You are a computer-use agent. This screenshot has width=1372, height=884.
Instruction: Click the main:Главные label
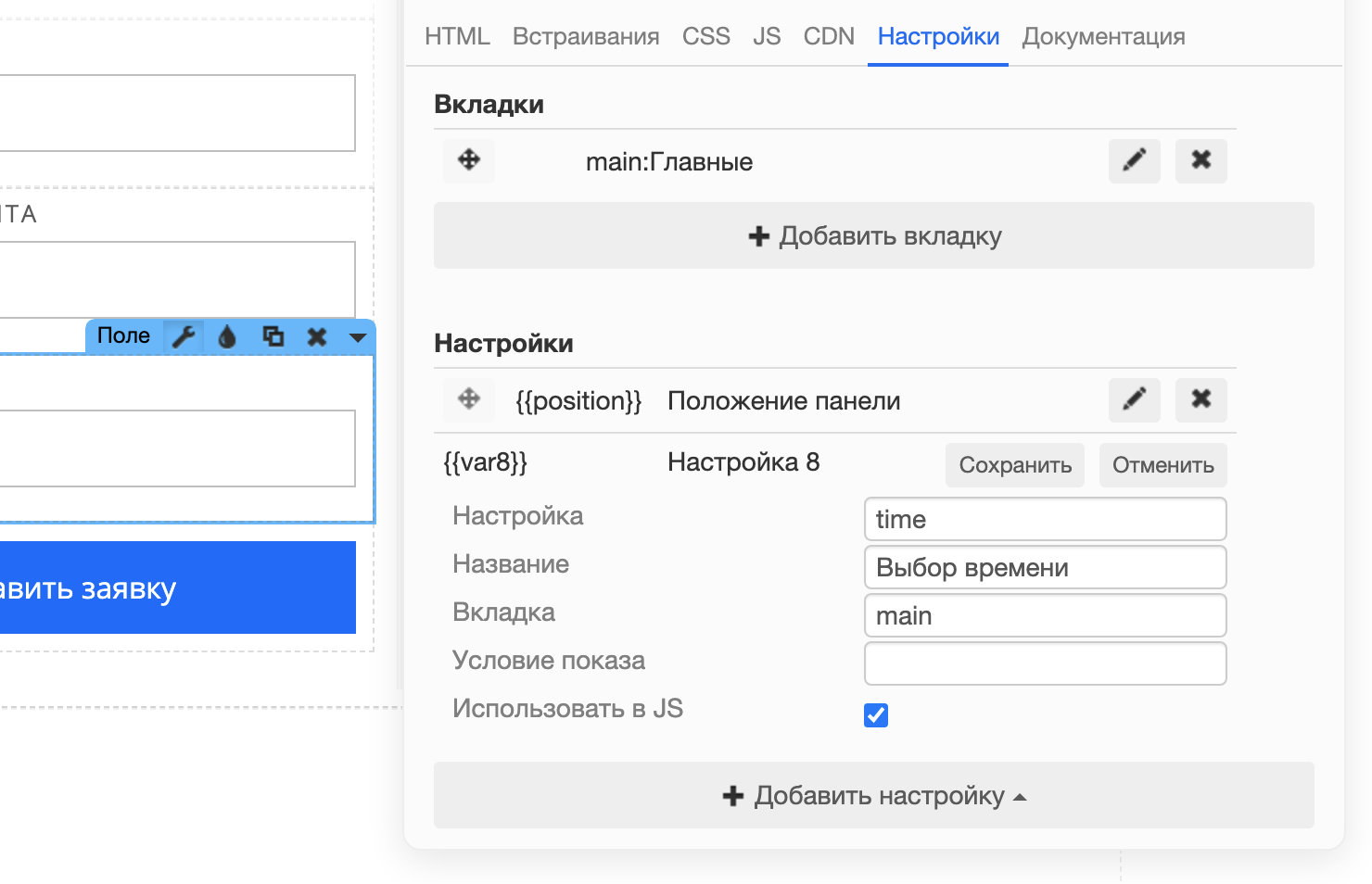click(669, 161)
